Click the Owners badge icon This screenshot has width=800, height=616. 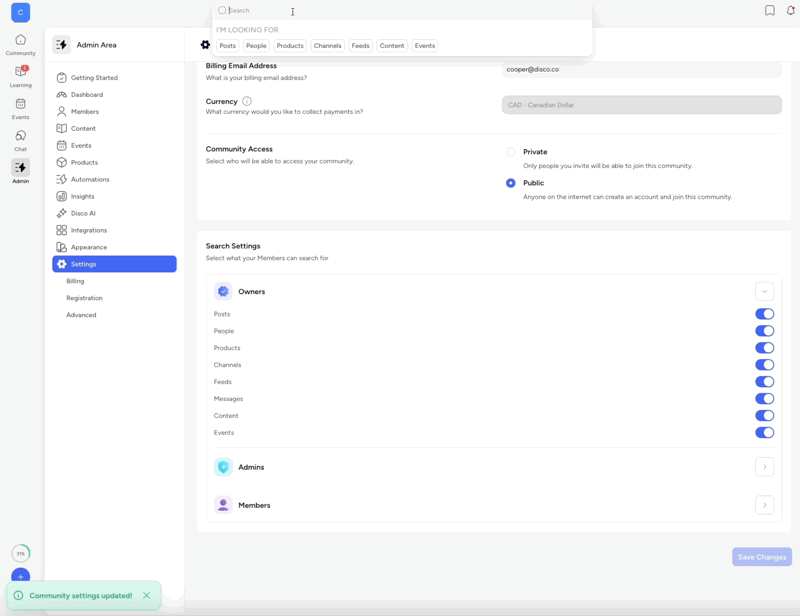[x=223, y=291]
